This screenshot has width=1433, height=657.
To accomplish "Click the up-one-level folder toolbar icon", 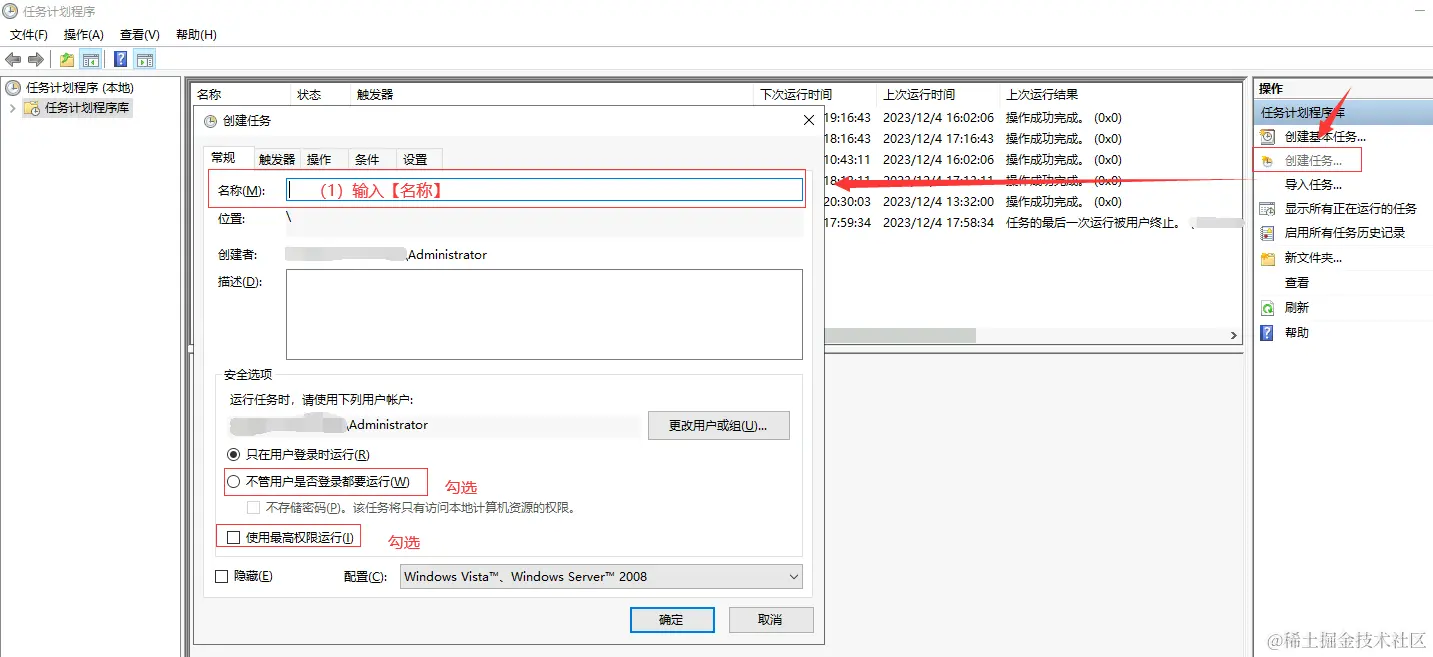I will click(67, 60).
